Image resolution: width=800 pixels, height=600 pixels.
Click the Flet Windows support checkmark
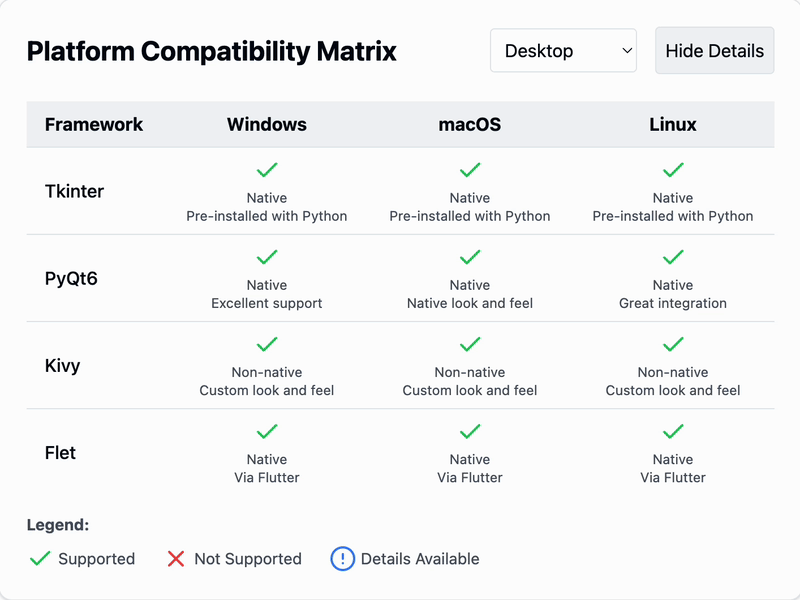[x=267, y=432]
